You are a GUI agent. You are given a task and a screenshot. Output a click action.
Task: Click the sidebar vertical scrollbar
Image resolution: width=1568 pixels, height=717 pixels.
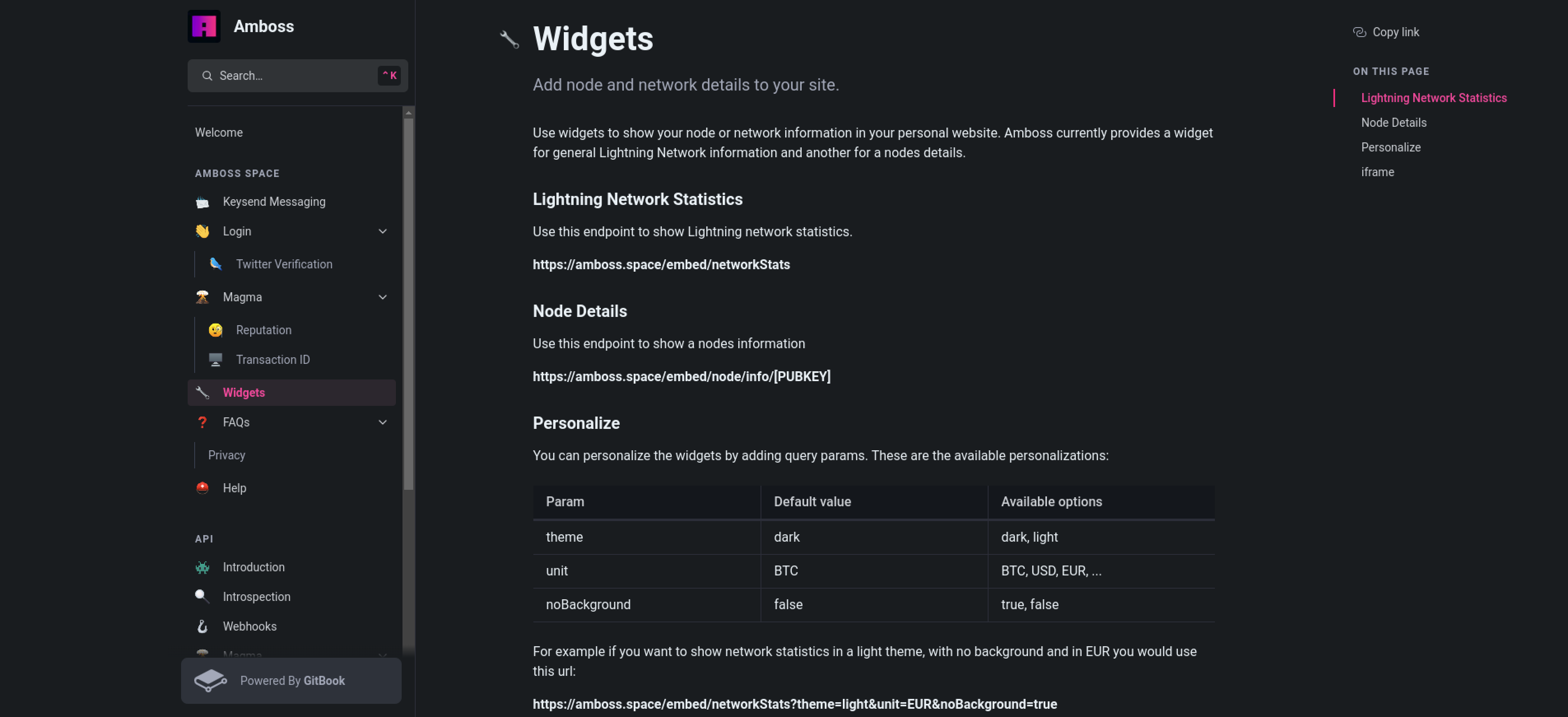408,304
